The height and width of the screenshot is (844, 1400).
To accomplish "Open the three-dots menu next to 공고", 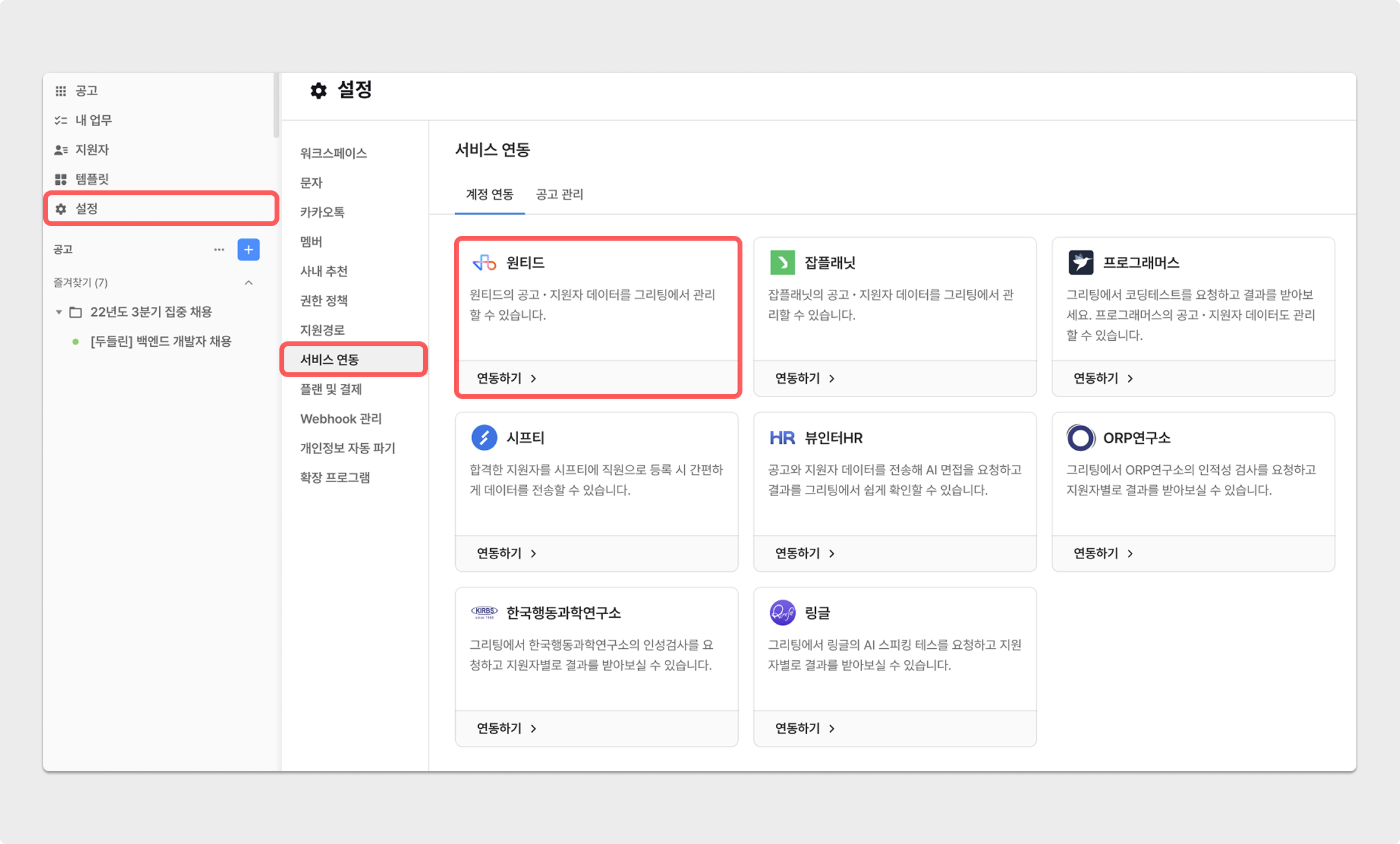I will [219, 250].
